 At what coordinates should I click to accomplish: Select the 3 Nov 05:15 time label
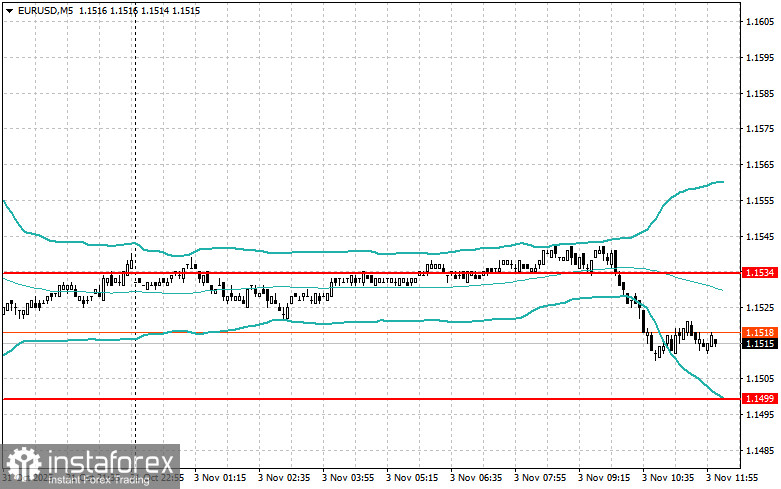click(412, 478)
